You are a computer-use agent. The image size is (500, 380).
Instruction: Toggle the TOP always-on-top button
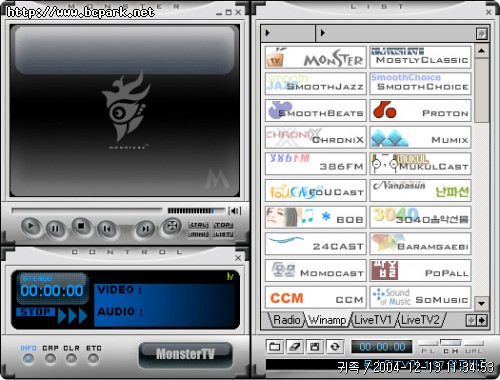(x=223, y=225)
